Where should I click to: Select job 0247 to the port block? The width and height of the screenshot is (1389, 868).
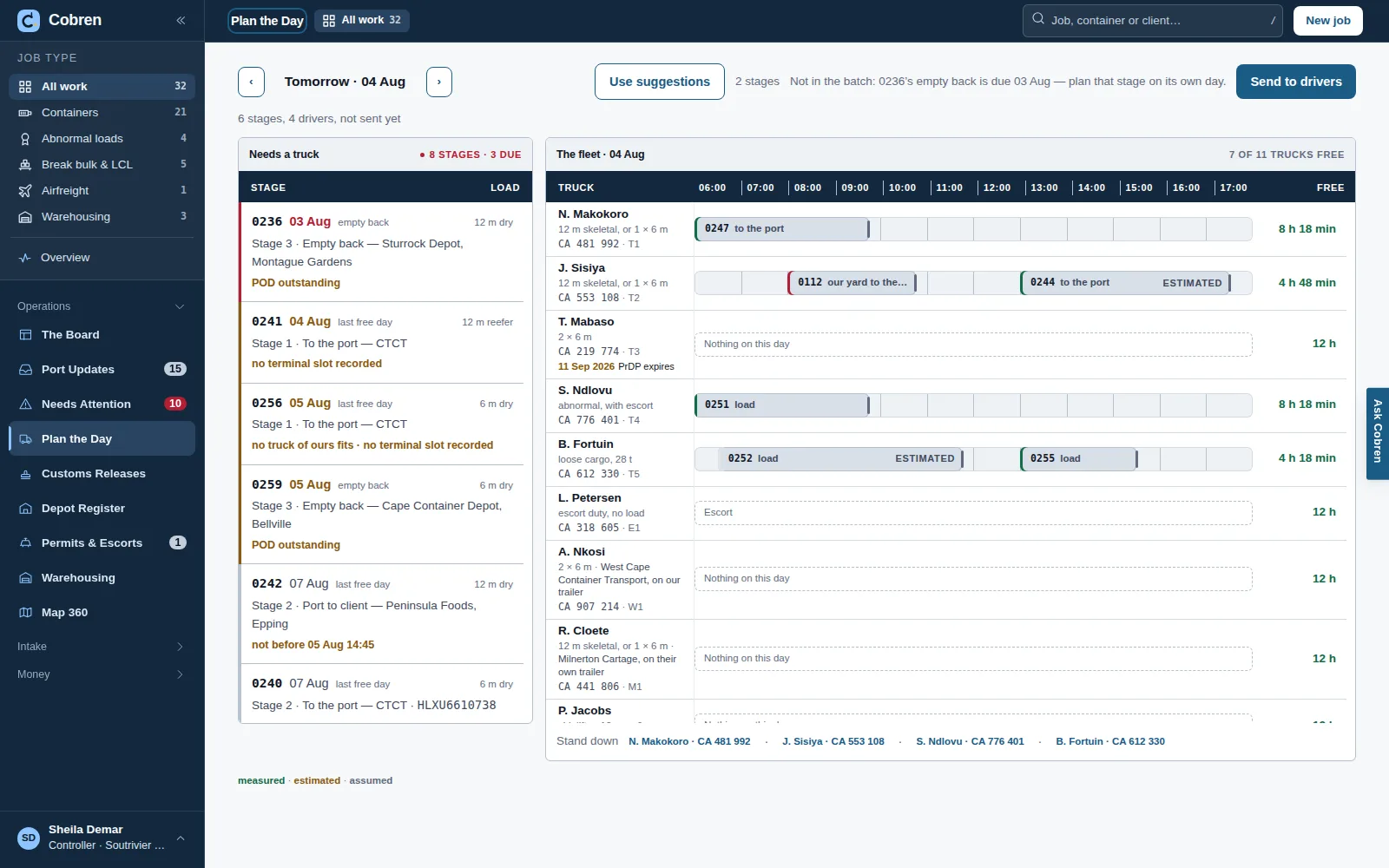pyautogui.click(x=782, y=229)
